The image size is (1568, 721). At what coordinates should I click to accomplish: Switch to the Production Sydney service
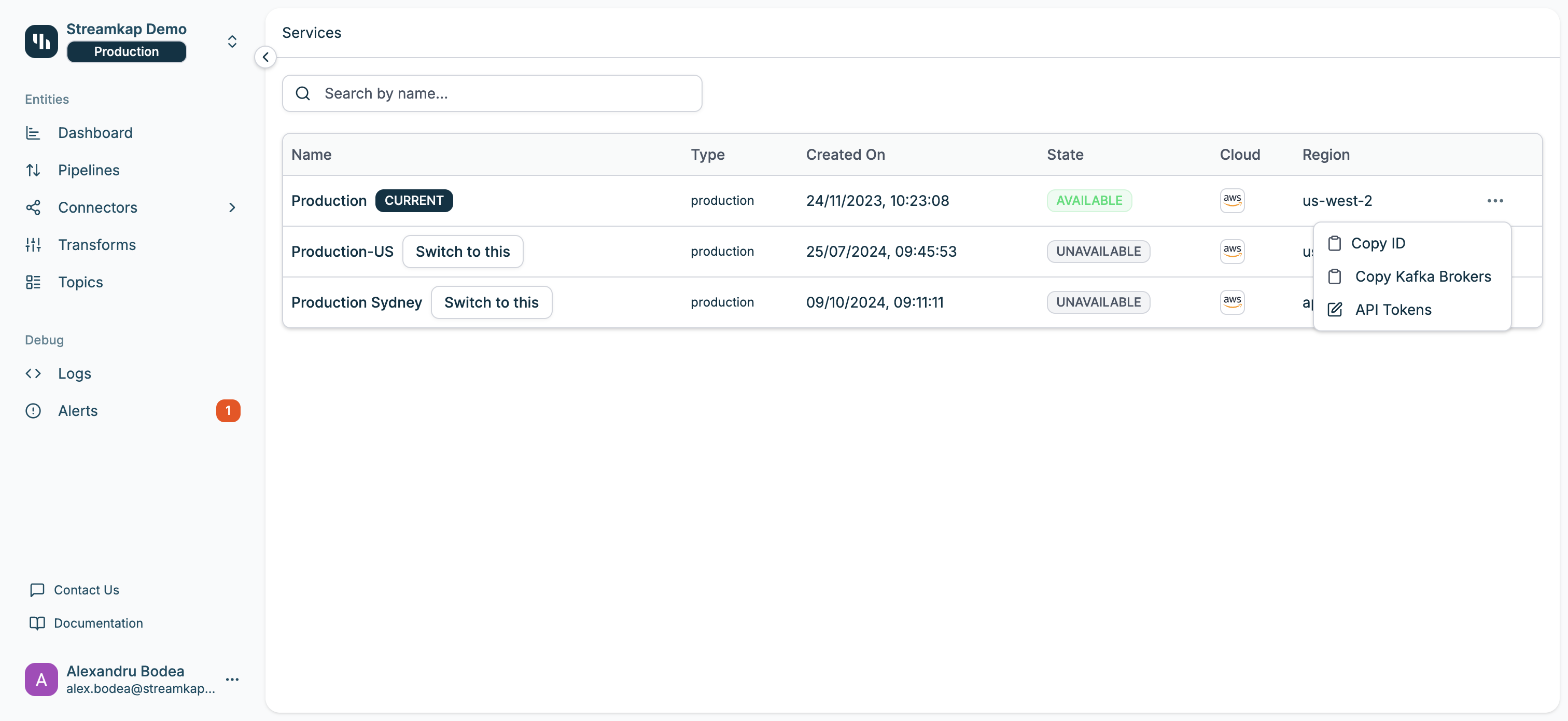click(491, 302)
